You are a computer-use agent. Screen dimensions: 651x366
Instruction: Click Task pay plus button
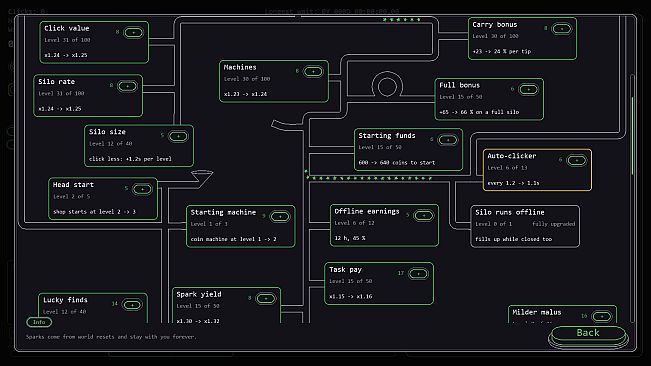point(418,274)
